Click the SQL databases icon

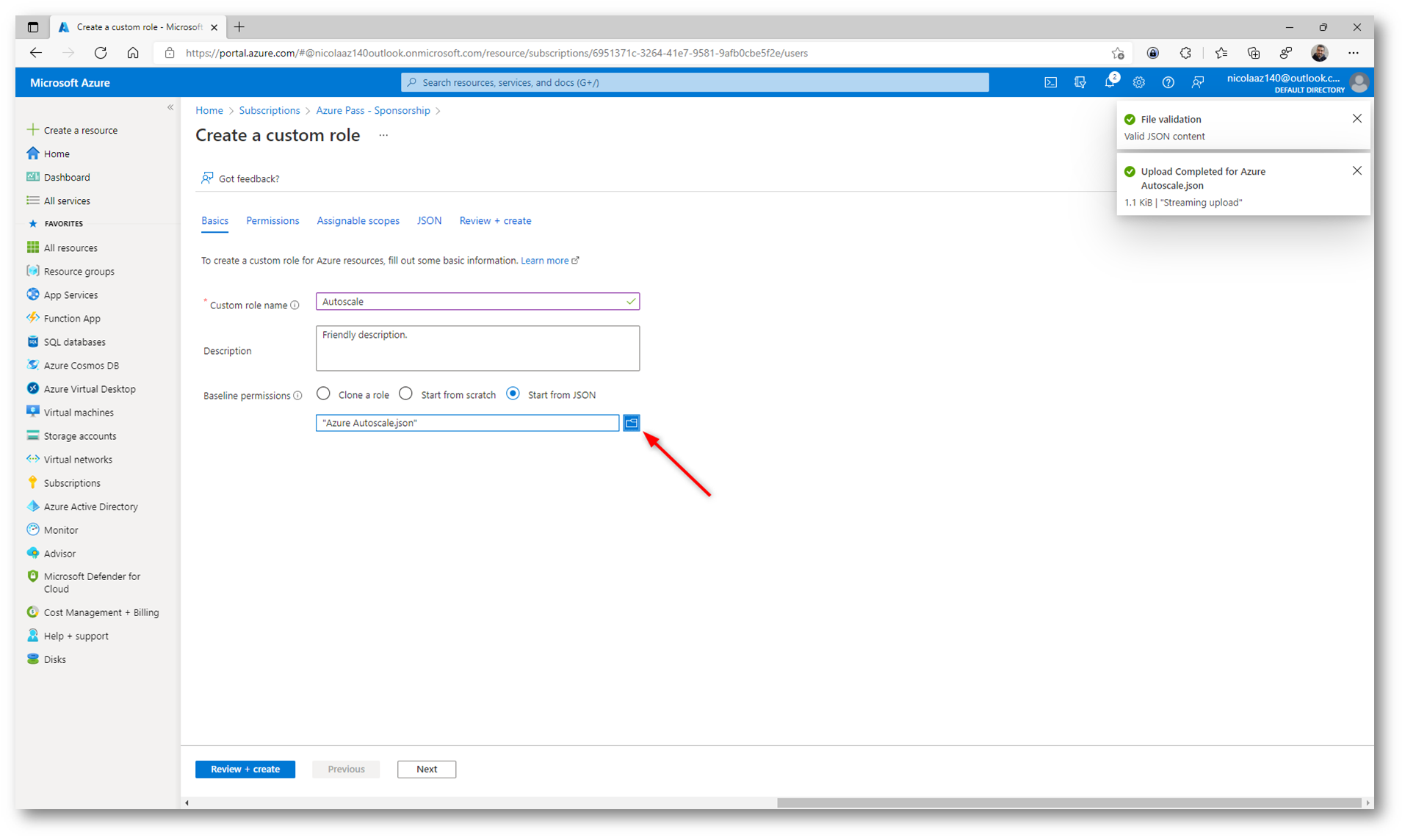click(x=32, y=341)
